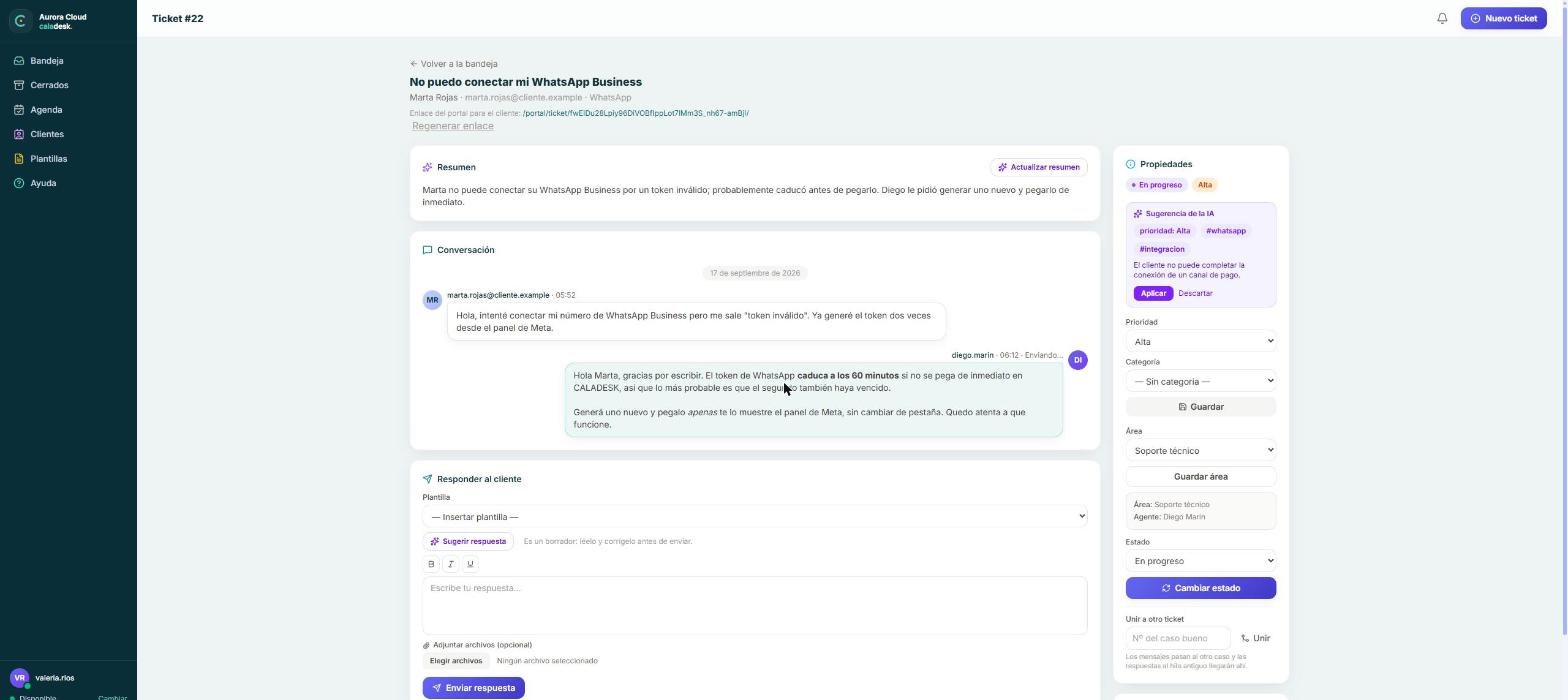Open the Insertar plantilla dropdown
This screenshot has width=1568, height=700.
click(x=754, y=517)
